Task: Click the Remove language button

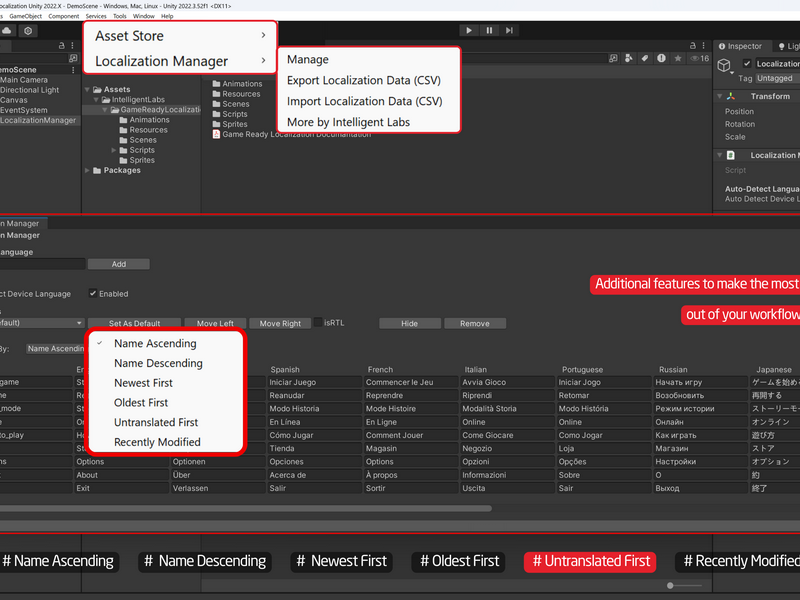Action: 475,323
